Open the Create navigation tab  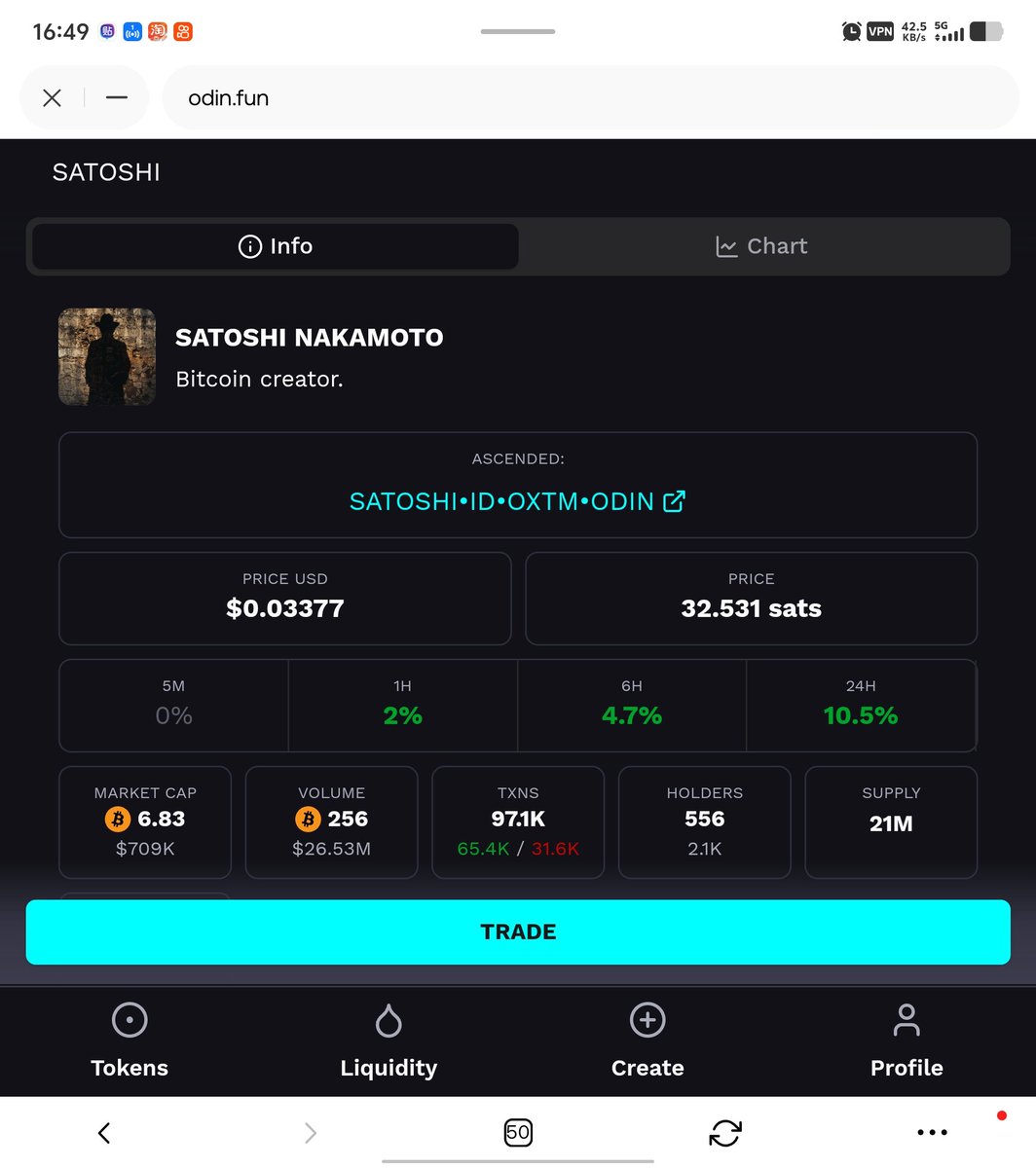[x=647, y=1041]
